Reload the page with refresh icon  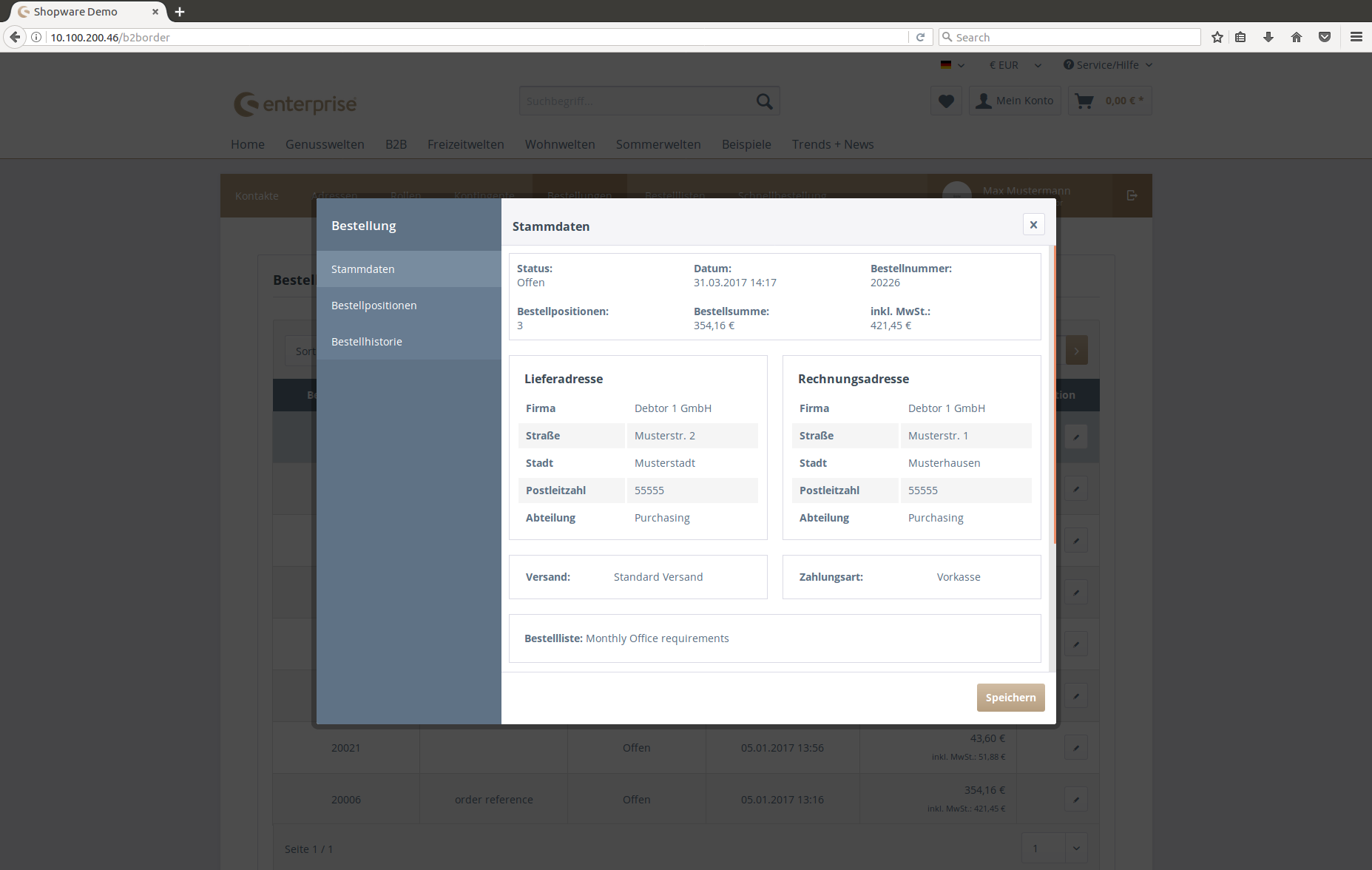click(x=920, y=37)
